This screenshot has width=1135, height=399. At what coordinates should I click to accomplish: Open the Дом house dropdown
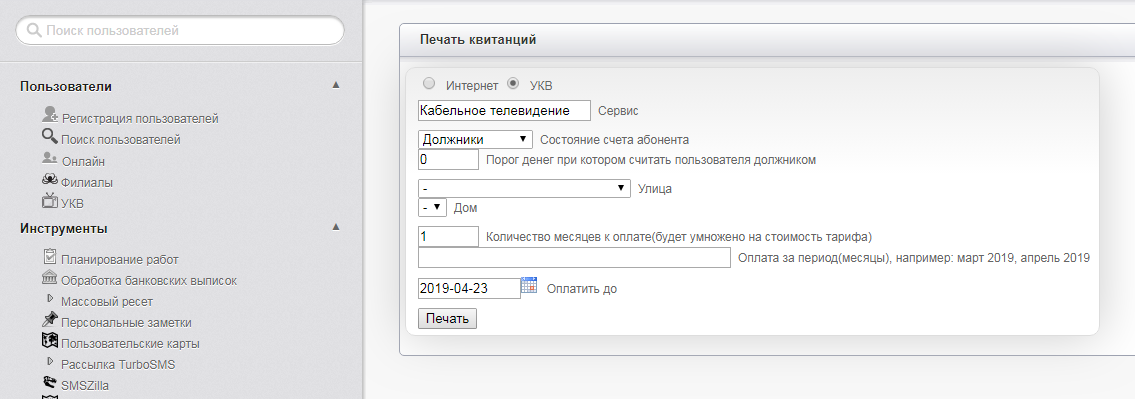pos(433,207)
